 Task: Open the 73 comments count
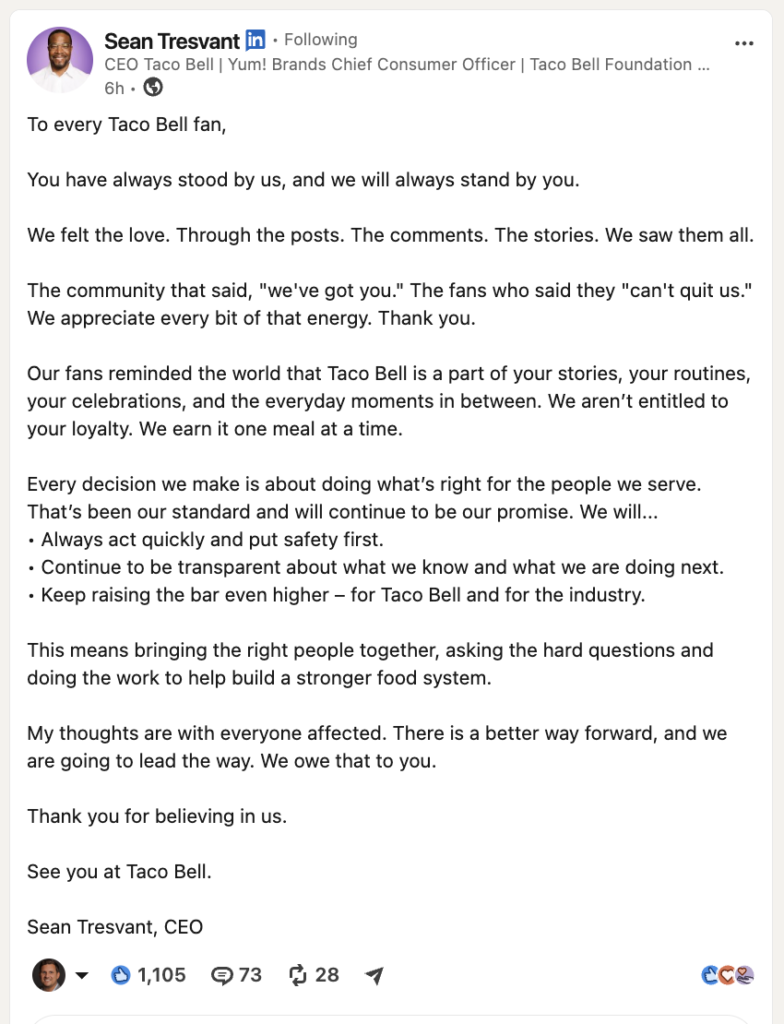tap(250, 975)
